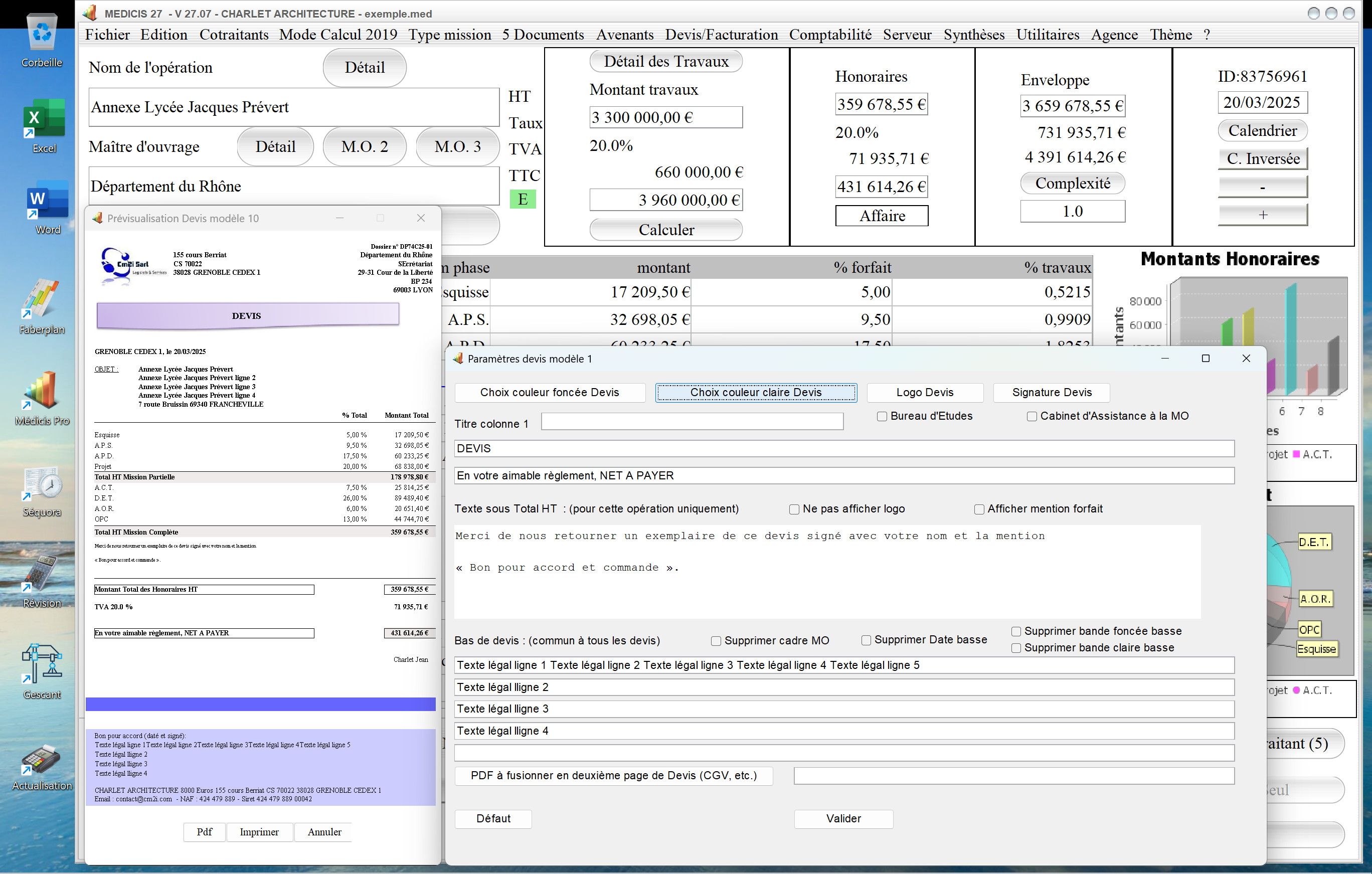This screenshot has width=1372, height=874.
Task: Click the Titre colonne 1 field
Action: (692, 422)
